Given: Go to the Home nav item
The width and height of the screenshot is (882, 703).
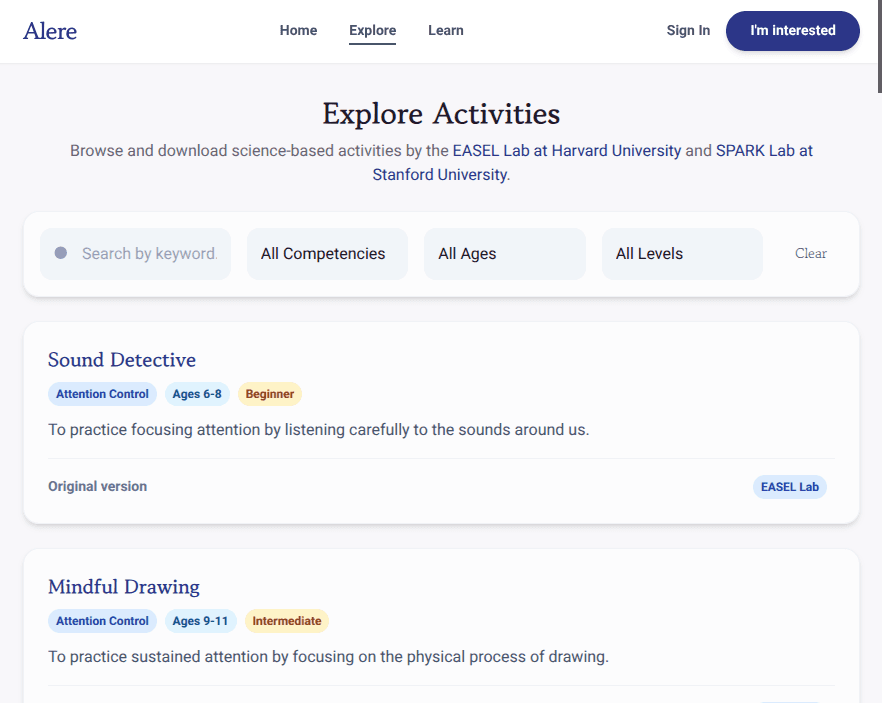Looking at the screenshot, I should 298,30.
